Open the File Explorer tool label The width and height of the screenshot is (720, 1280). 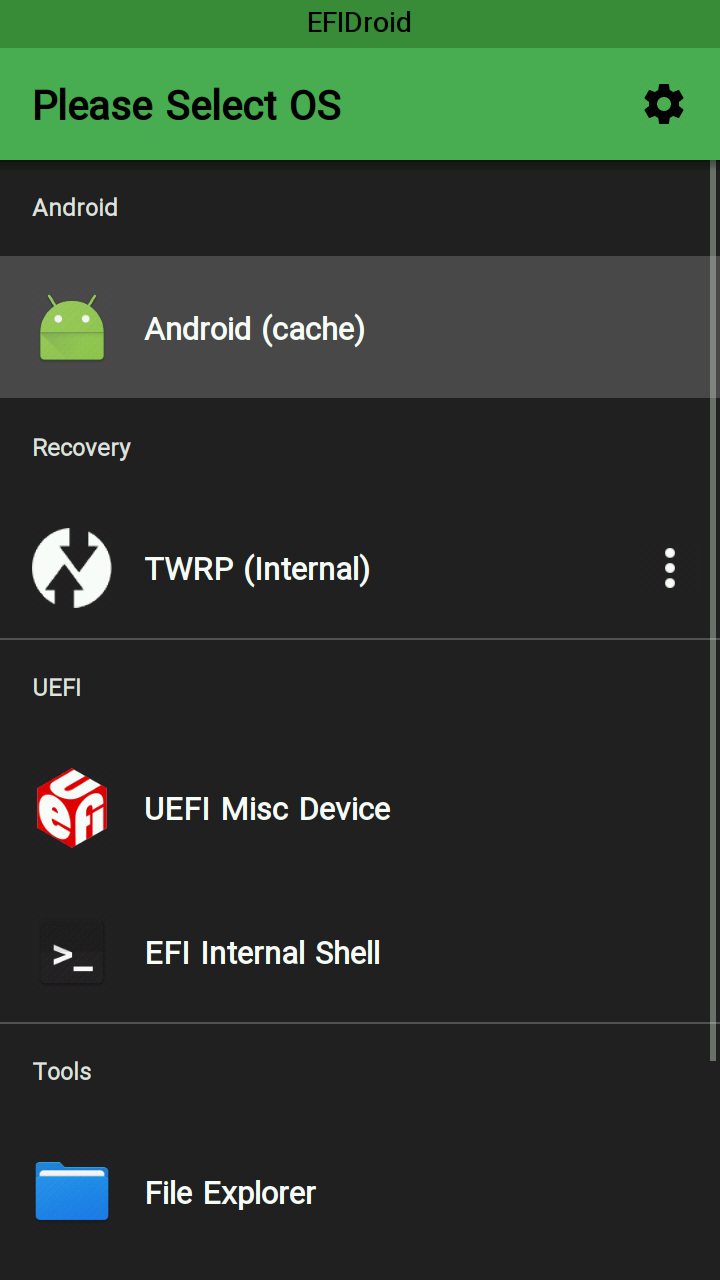(x=230, y=1192)
